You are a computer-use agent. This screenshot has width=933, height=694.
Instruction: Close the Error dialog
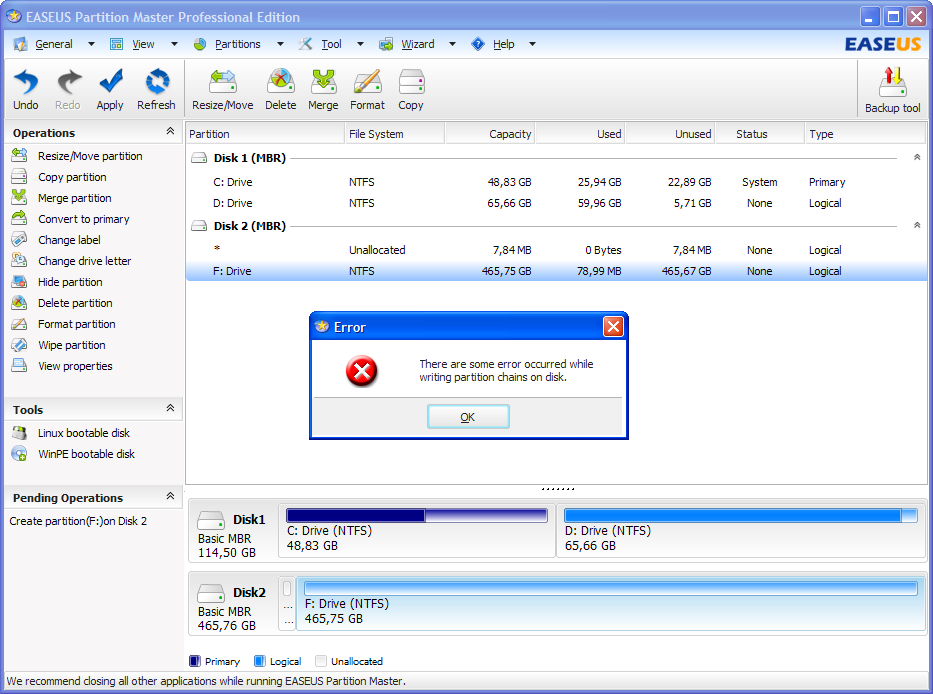(x=613, y=326)
